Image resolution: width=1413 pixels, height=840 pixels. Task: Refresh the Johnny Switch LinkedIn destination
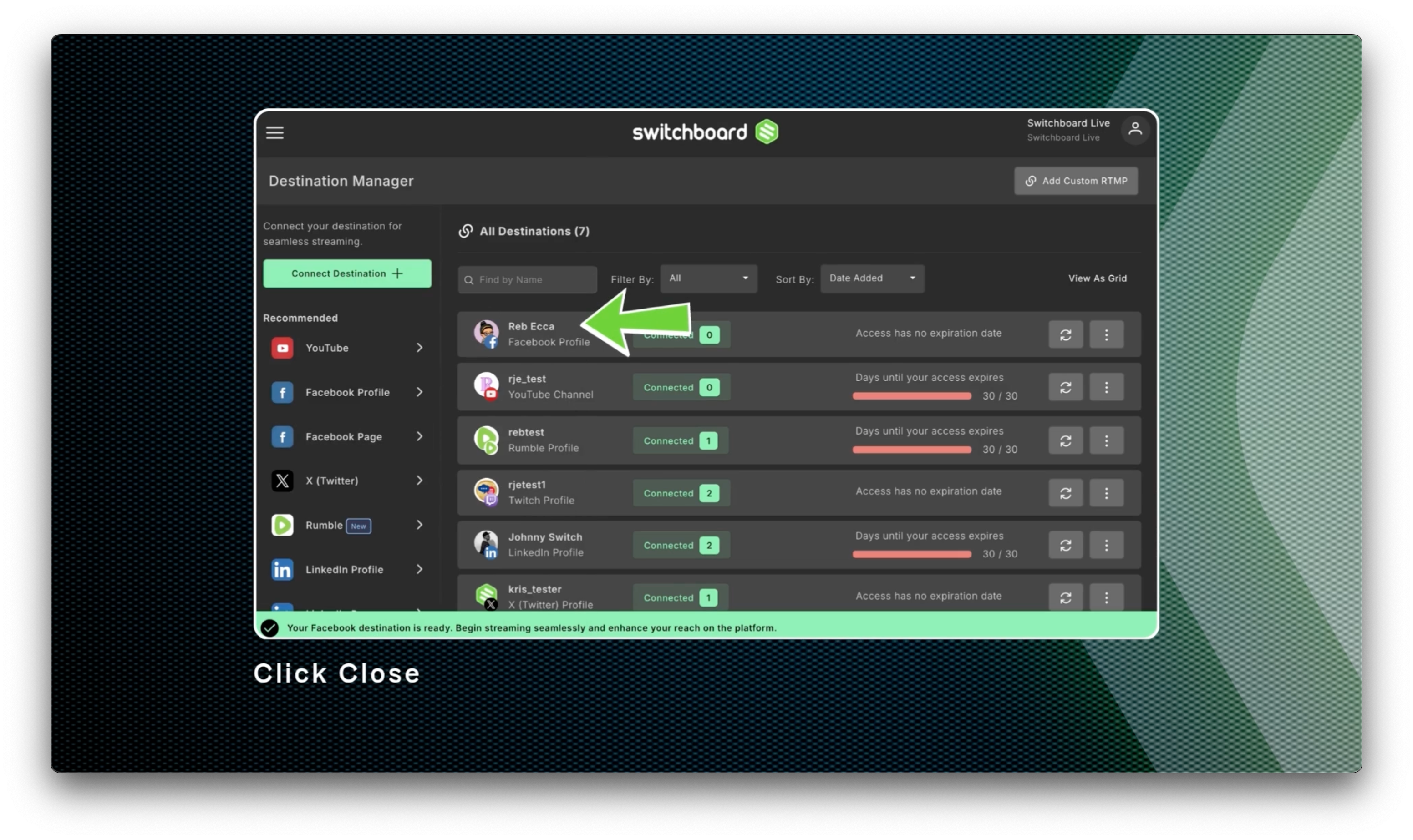tap(1065, 545)
